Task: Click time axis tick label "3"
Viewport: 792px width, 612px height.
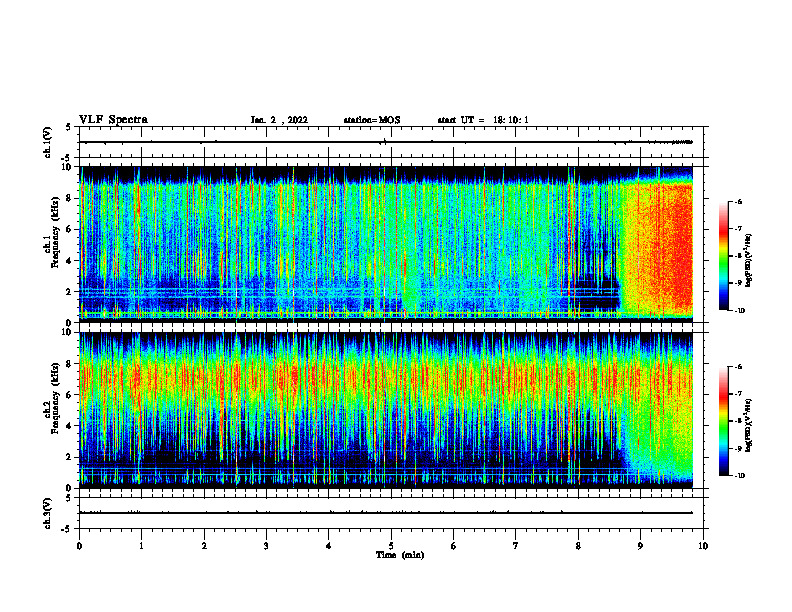Action: 266,546
